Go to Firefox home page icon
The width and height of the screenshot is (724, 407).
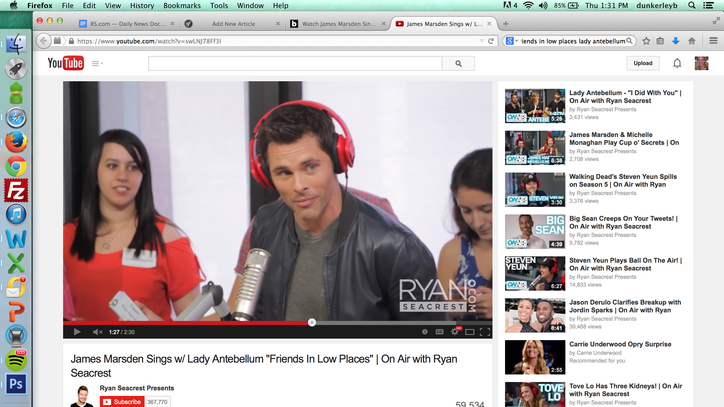tap(692, 41)
